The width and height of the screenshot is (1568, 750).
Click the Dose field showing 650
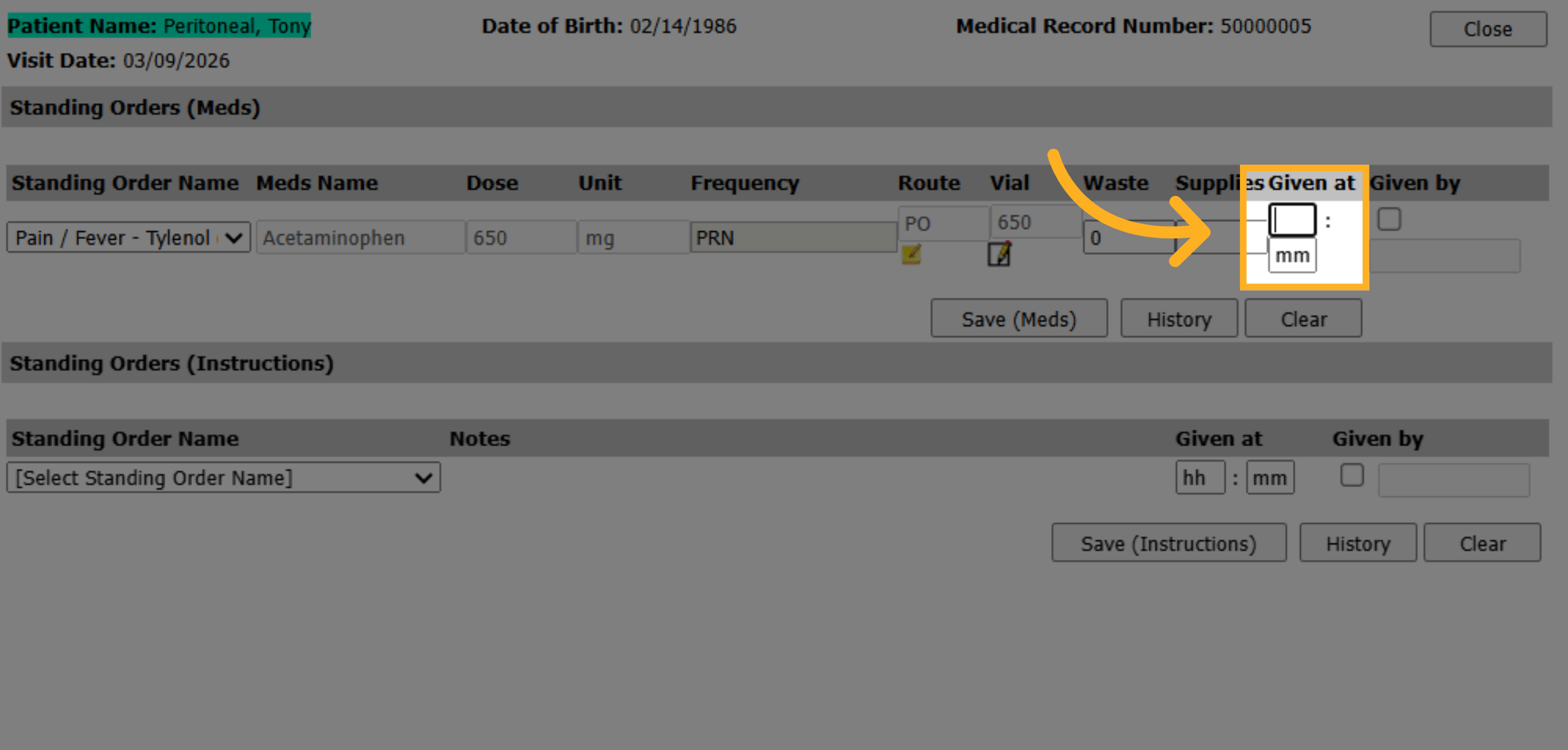click(521, 237)
